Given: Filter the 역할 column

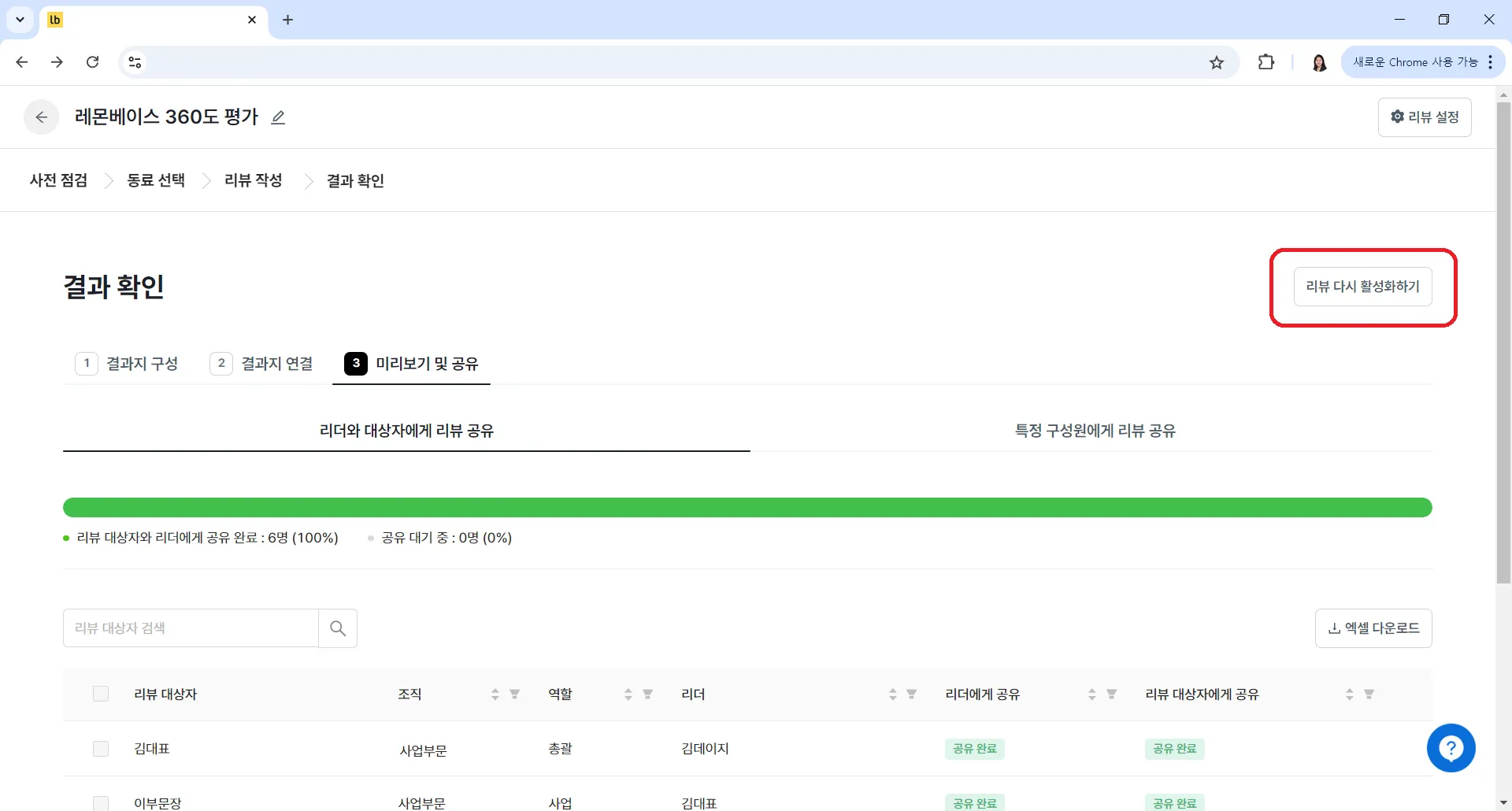Looking at the screenshot, I should click(647, 694).
